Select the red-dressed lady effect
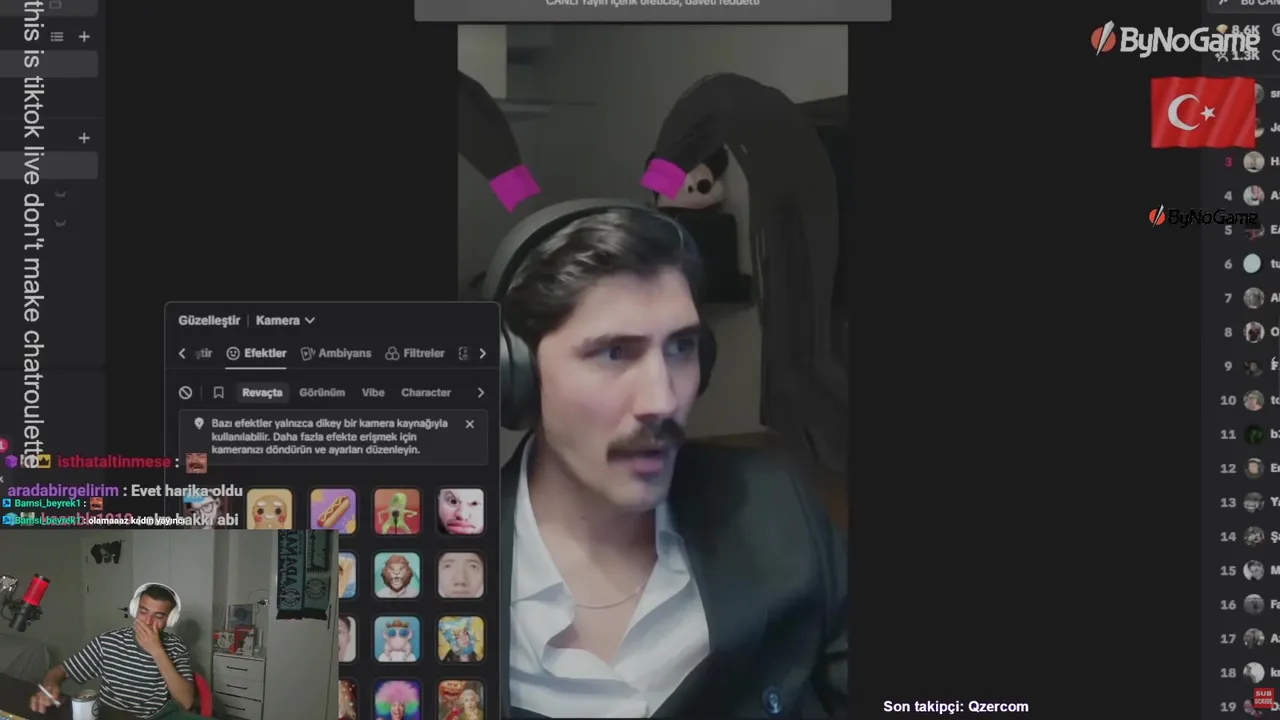 coord(461,700)
